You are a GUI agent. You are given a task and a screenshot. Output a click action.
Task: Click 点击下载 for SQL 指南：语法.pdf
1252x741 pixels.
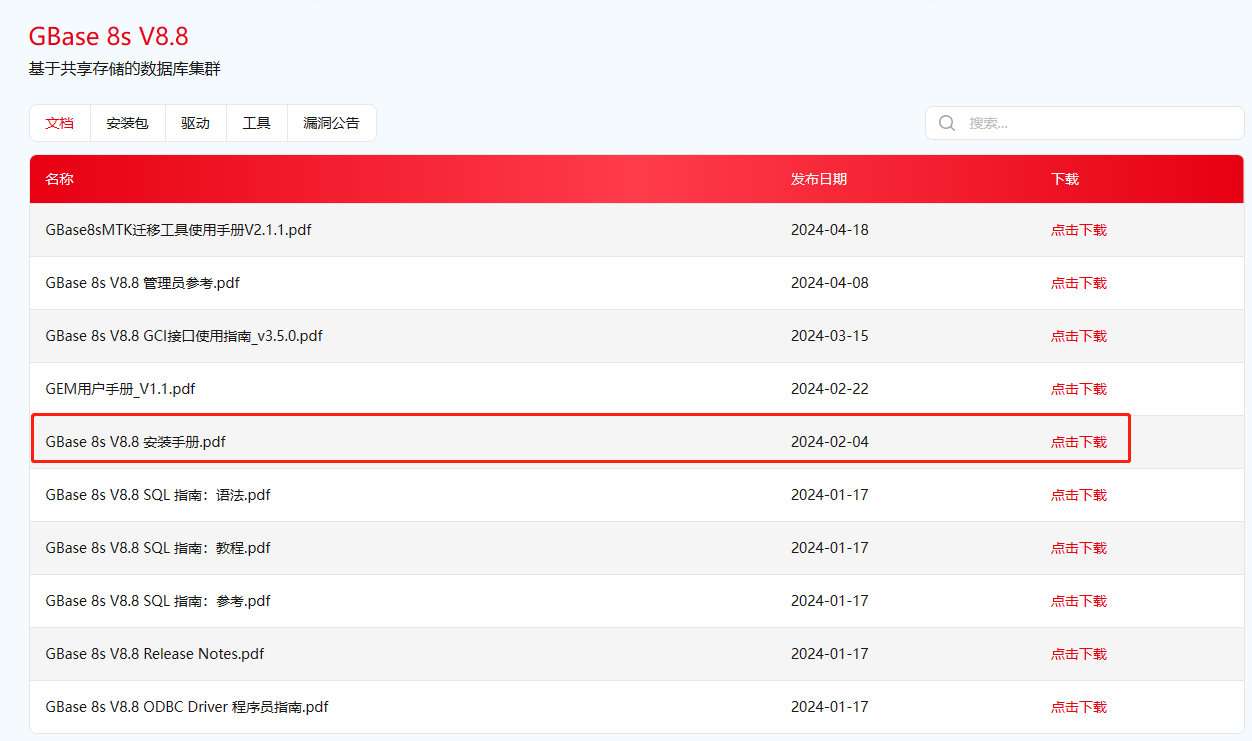[1079, 495]
